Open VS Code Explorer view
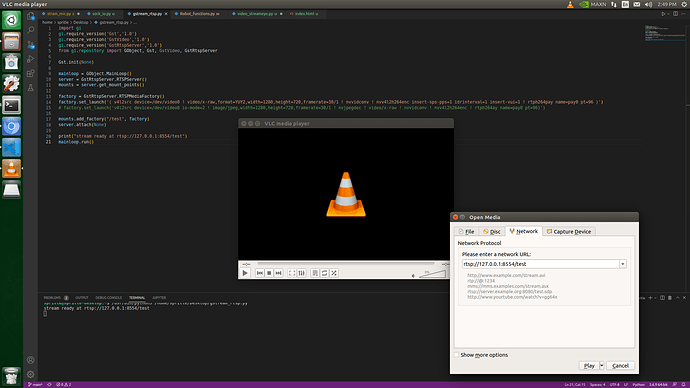The height and width of the screenshot is (388, 690). click(x=30, y=16)
